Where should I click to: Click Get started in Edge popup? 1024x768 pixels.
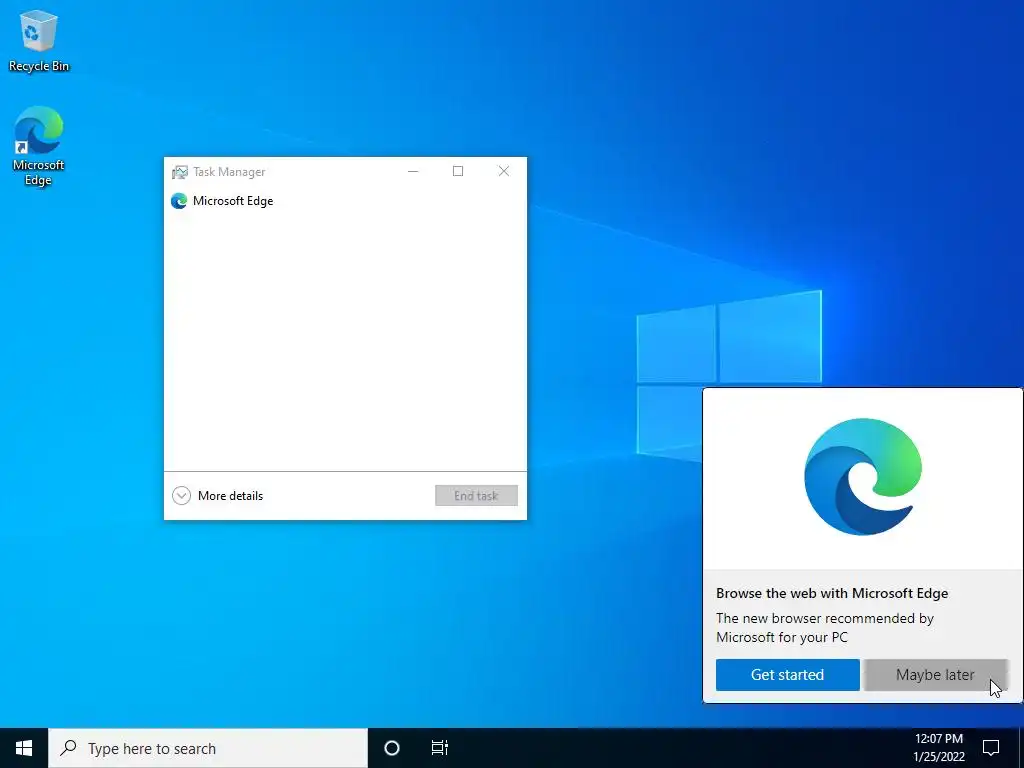pos(788,675)
